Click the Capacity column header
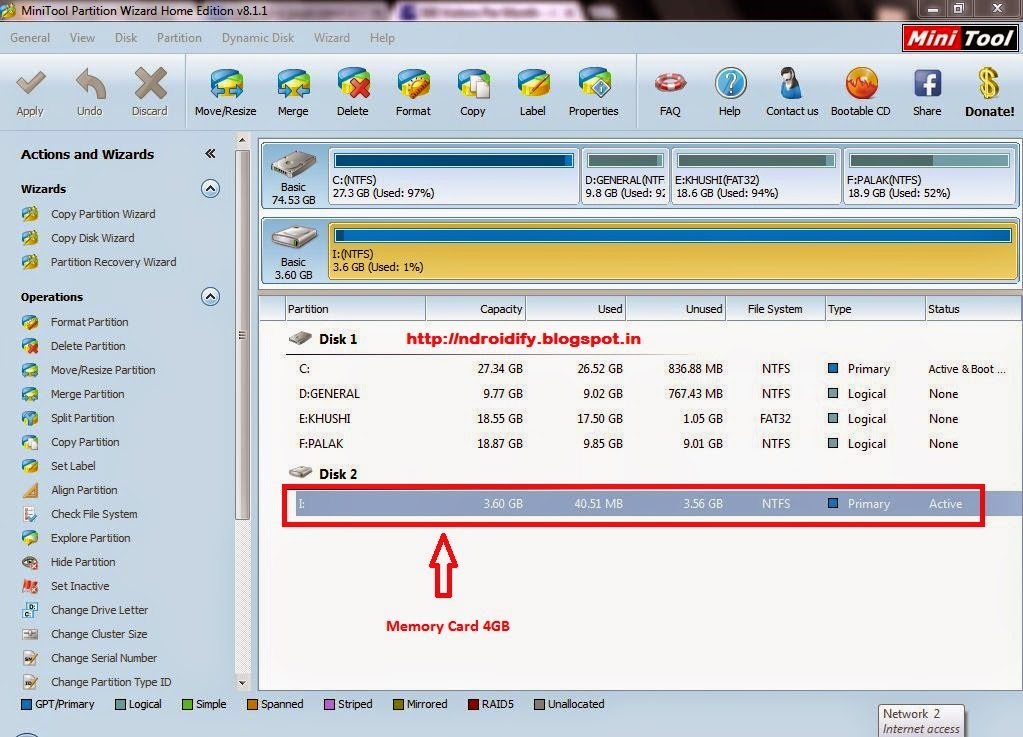The width and height of the screenshot is (1023, 737). tap(476, 309)
